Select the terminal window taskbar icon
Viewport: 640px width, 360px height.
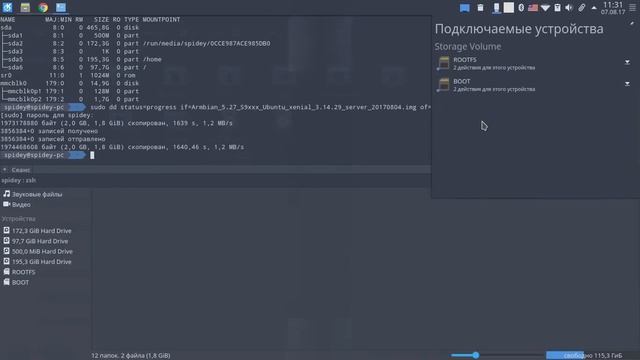(x=61, y=7)
